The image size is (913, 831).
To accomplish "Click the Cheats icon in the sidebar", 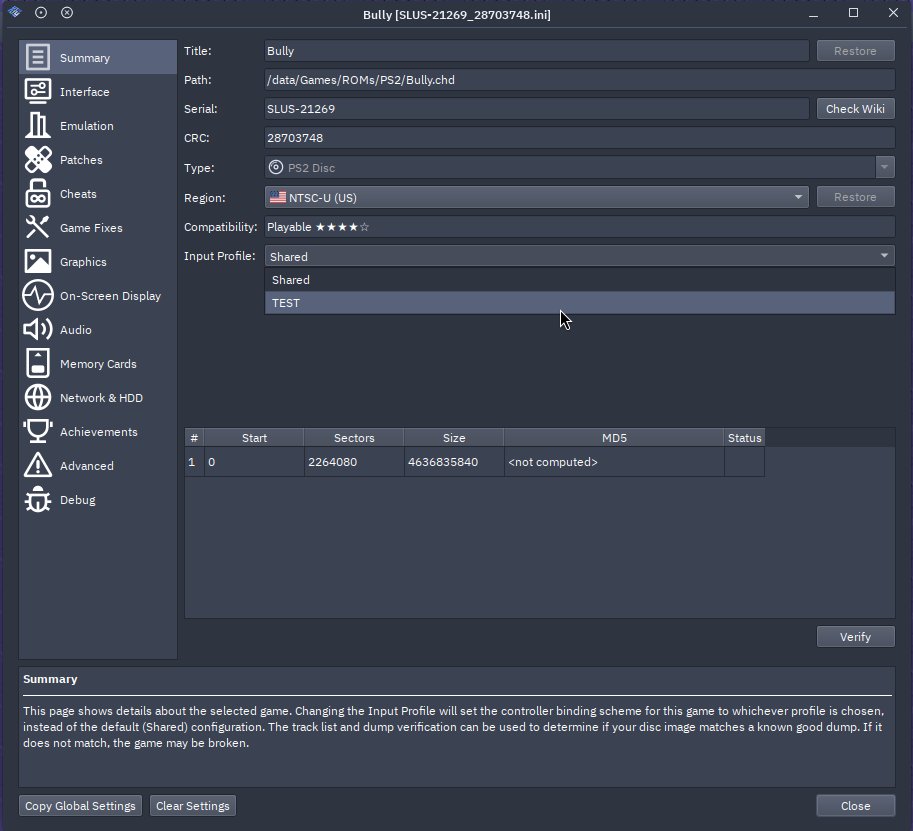I will click(38, 193).
